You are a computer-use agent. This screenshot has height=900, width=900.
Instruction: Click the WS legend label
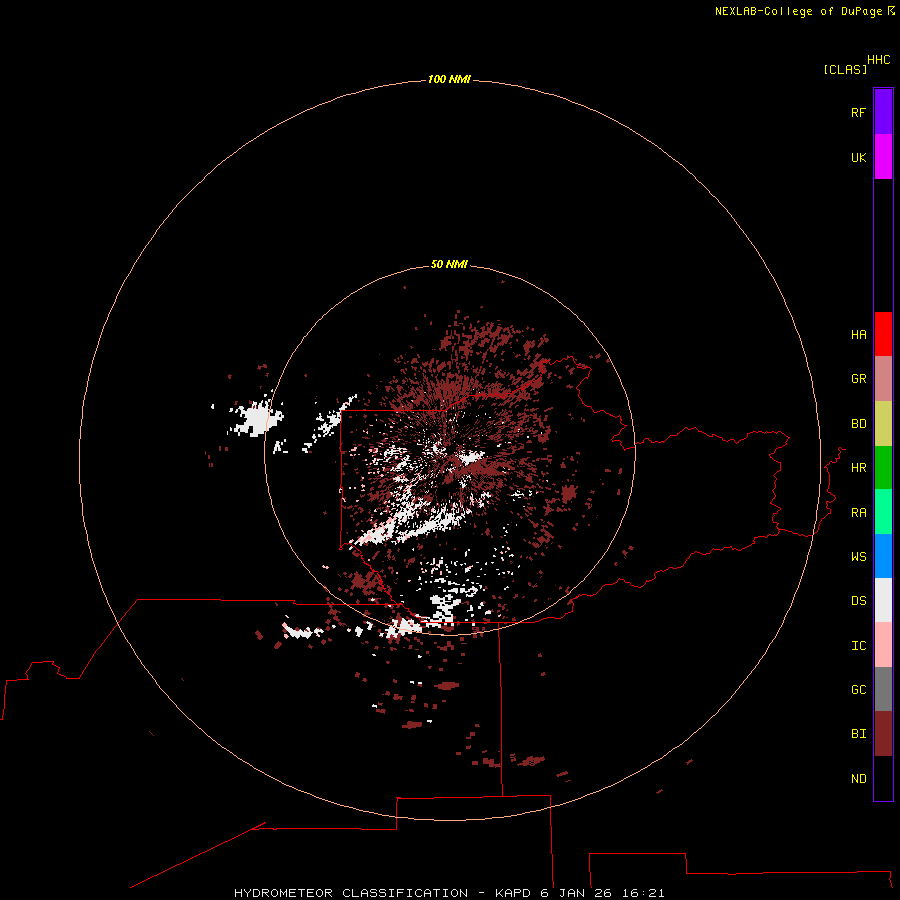(x=858, y=557)
